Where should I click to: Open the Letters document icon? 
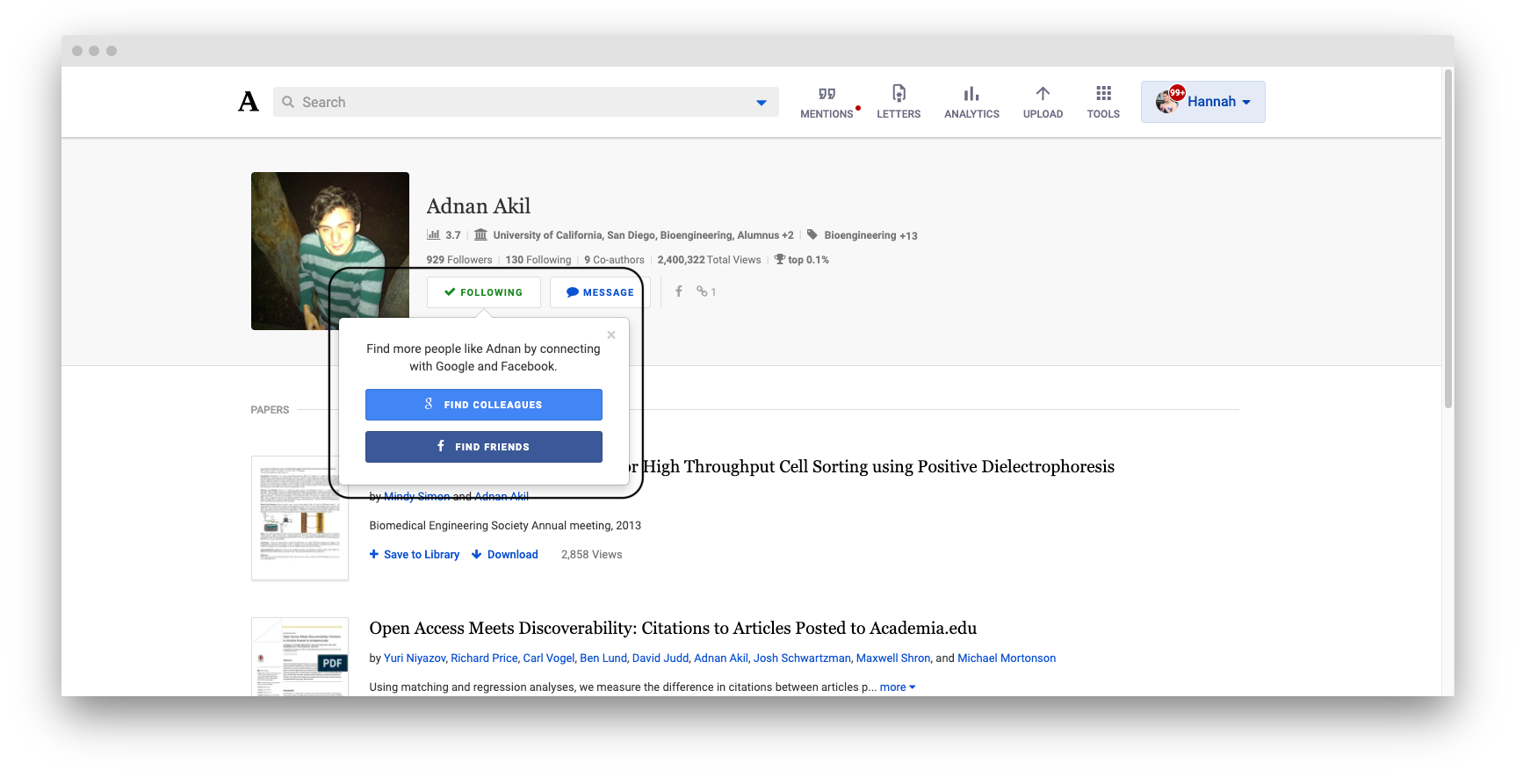click(899, 93)
